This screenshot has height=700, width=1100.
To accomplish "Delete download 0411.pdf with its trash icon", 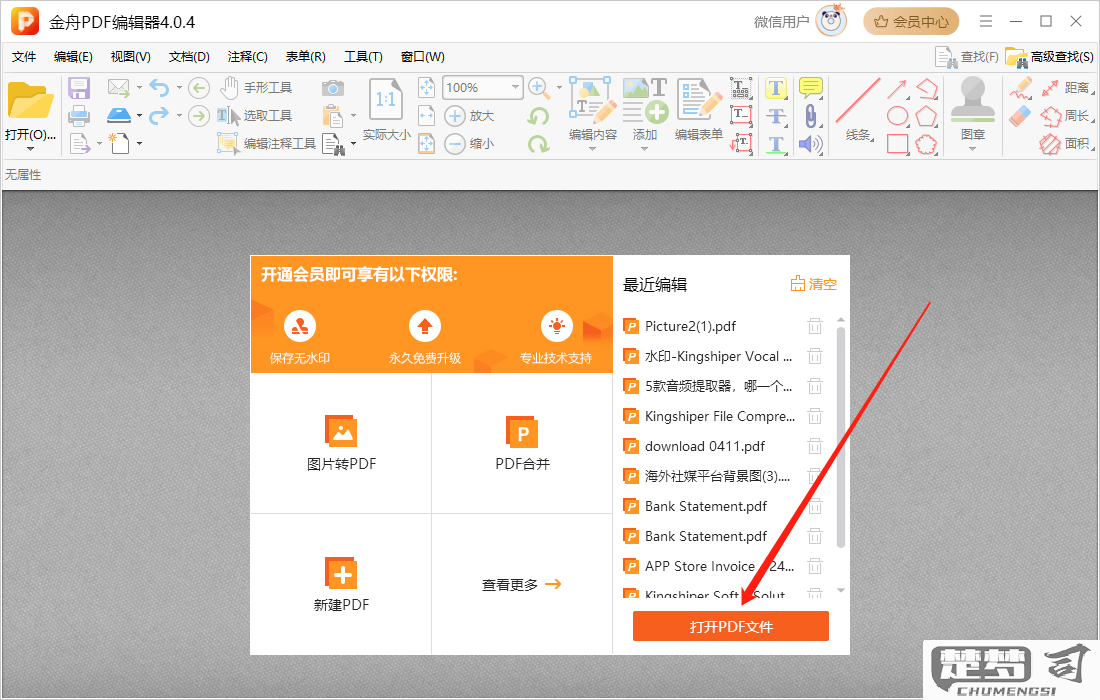I will 814,446.
